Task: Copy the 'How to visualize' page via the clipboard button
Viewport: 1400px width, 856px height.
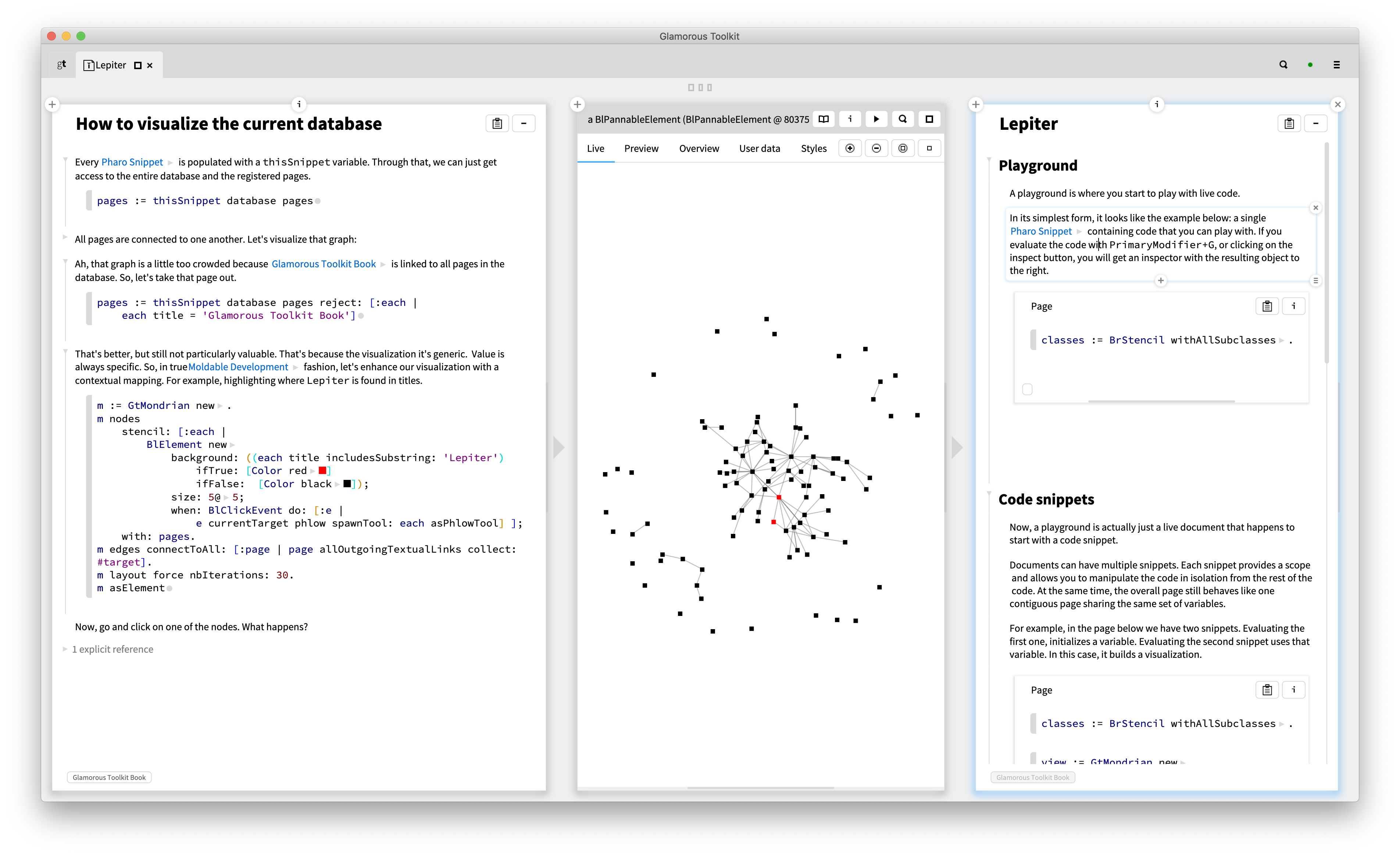Action: tap(497, 123)
